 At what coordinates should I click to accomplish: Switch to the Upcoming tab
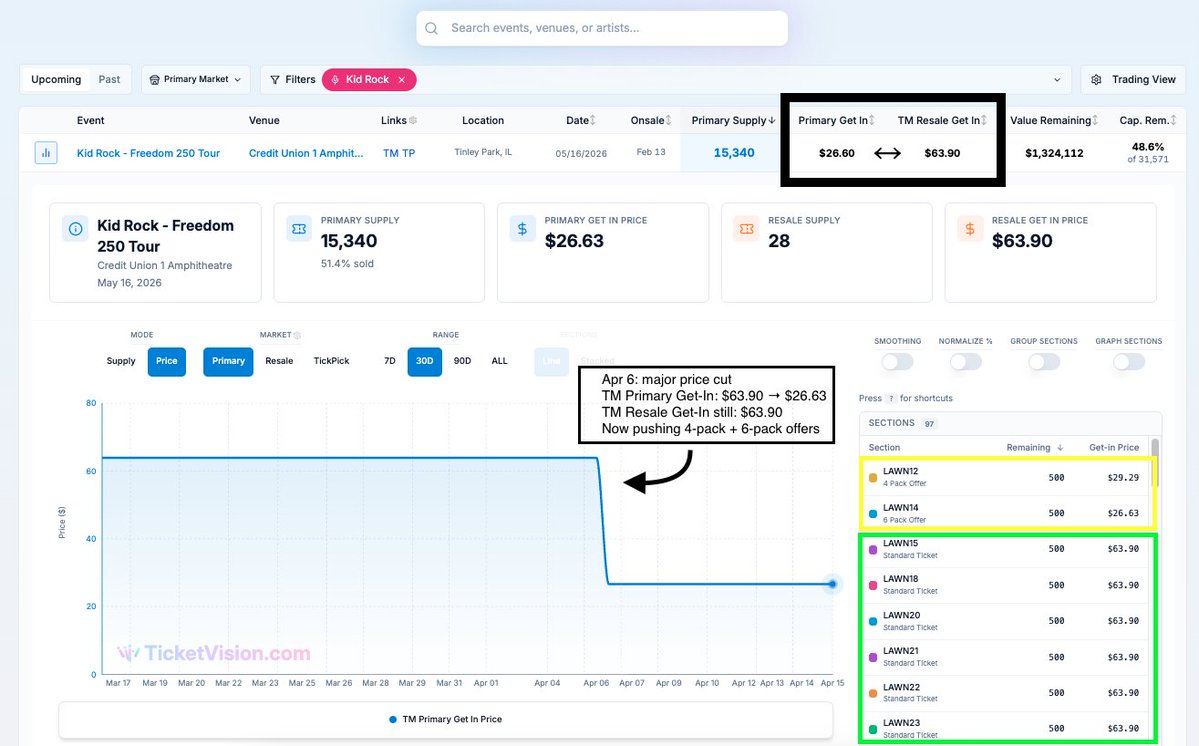(56, 79)
